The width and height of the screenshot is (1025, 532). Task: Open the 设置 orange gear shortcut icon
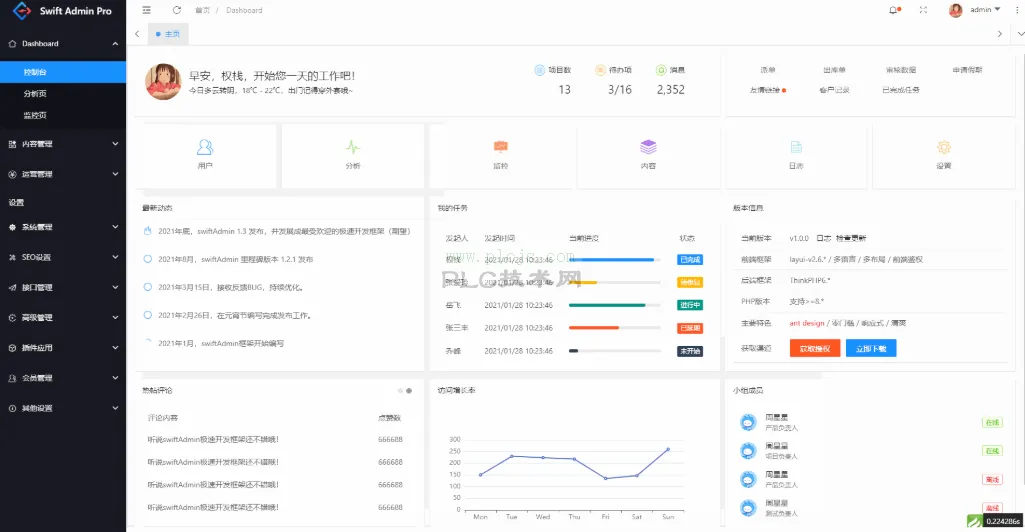pos(943,147)
